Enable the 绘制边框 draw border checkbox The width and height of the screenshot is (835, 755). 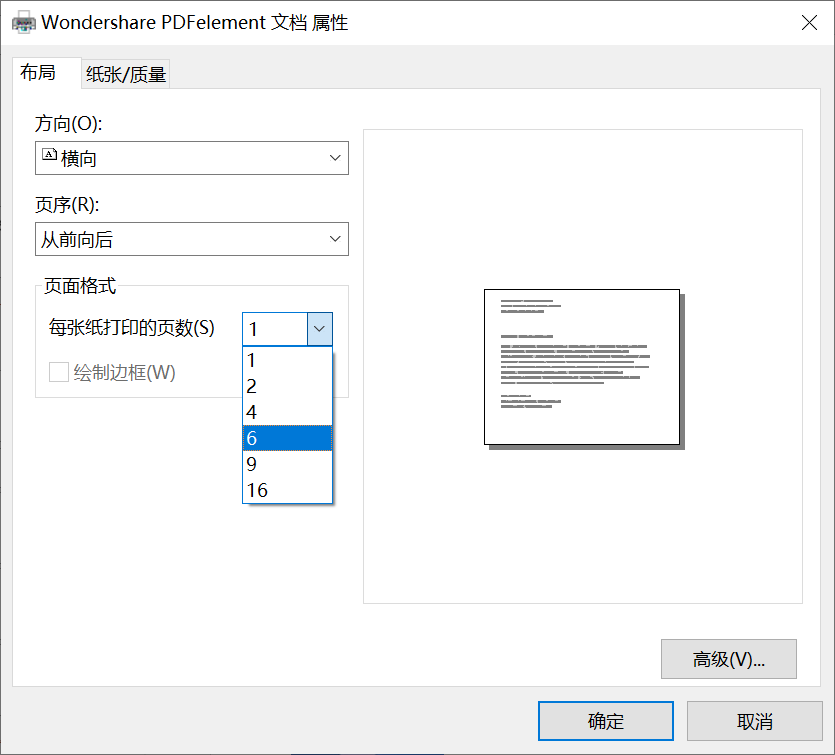[57, 372]
